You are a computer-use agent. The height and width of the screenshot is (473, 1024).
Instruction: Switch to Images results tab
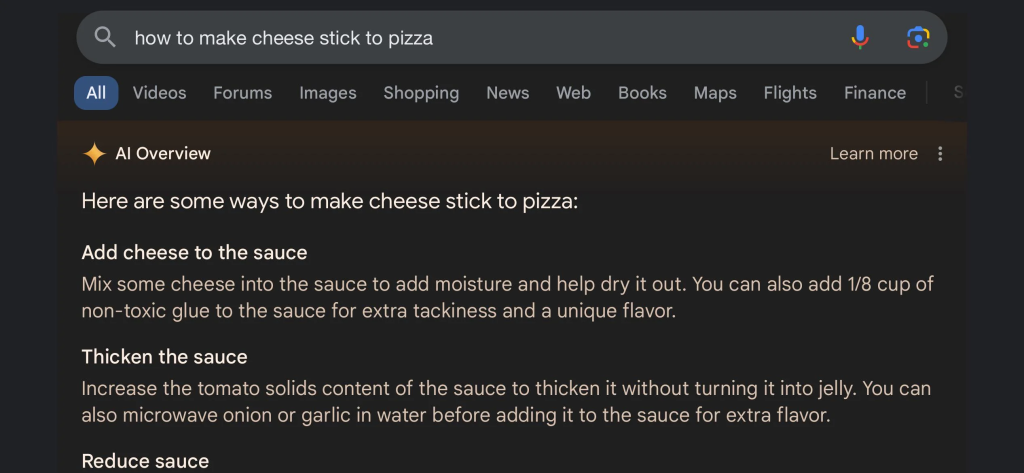(328, 93)
